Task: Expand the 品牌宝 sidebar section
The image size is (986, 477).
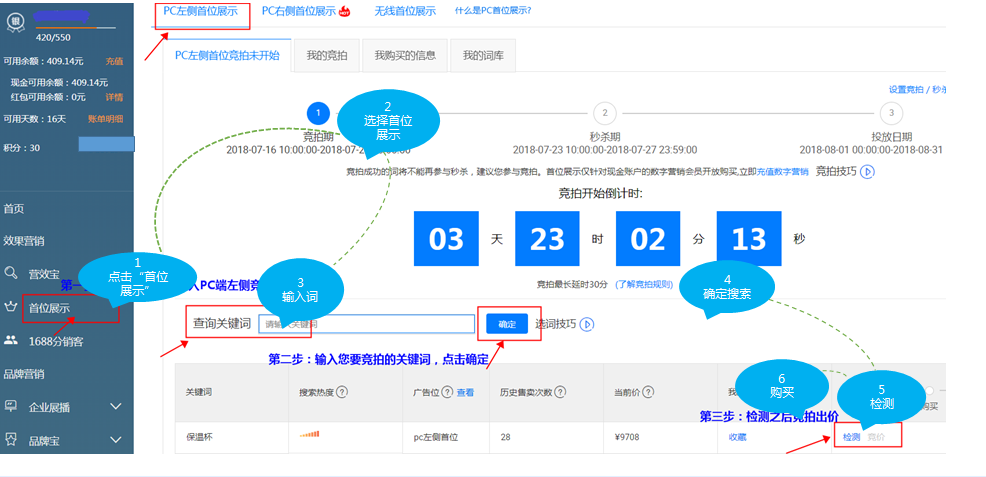Action: point(115,439)
